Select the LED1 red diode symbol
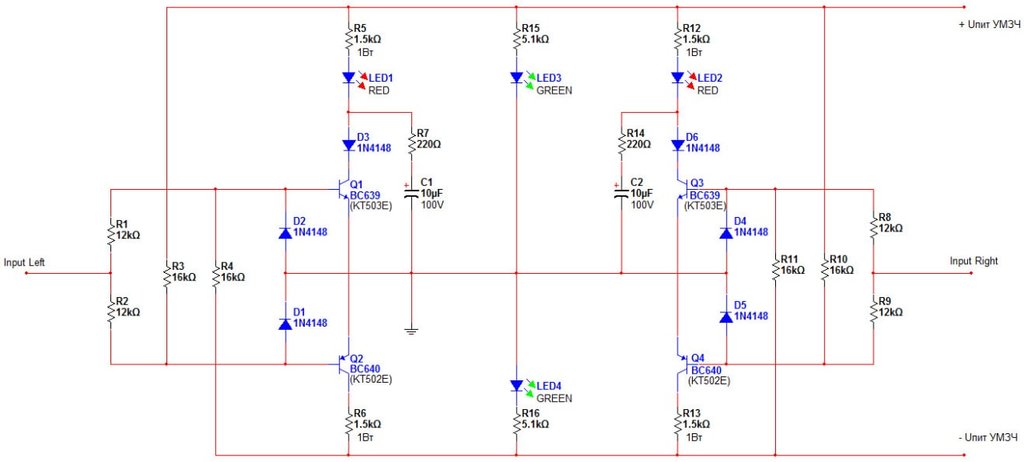 (349, 78)
